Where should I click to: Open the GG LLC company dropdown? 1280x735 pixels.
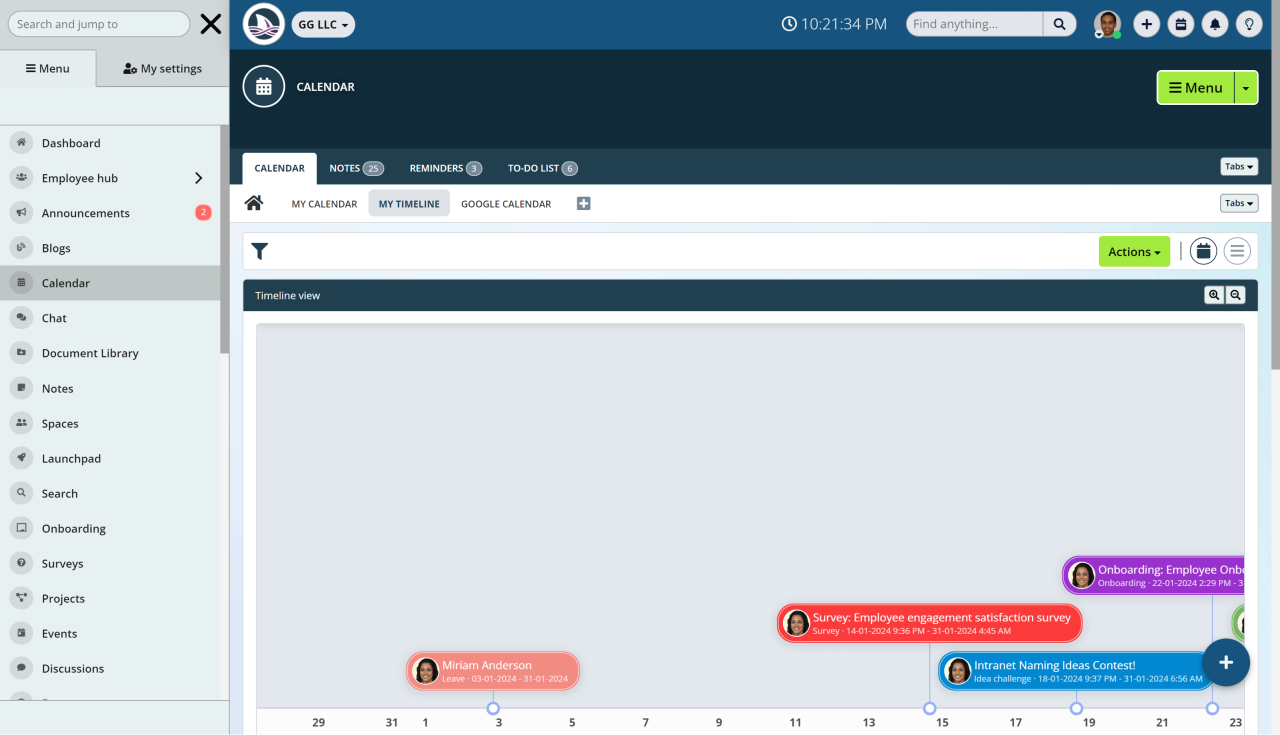point(322,23)
